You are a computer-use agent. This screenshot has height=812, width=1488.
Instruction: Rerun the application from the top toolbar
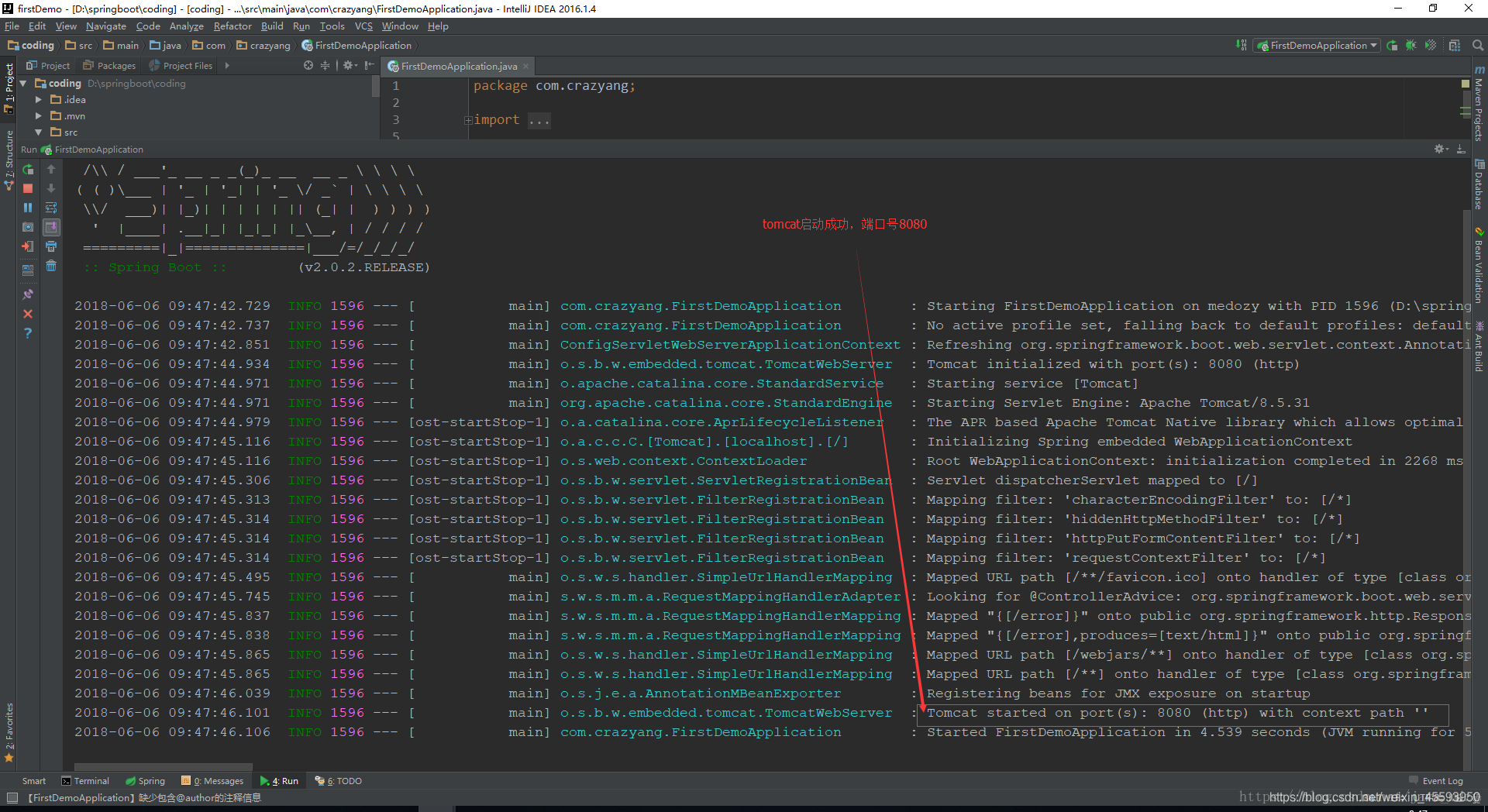[1392, 45]
